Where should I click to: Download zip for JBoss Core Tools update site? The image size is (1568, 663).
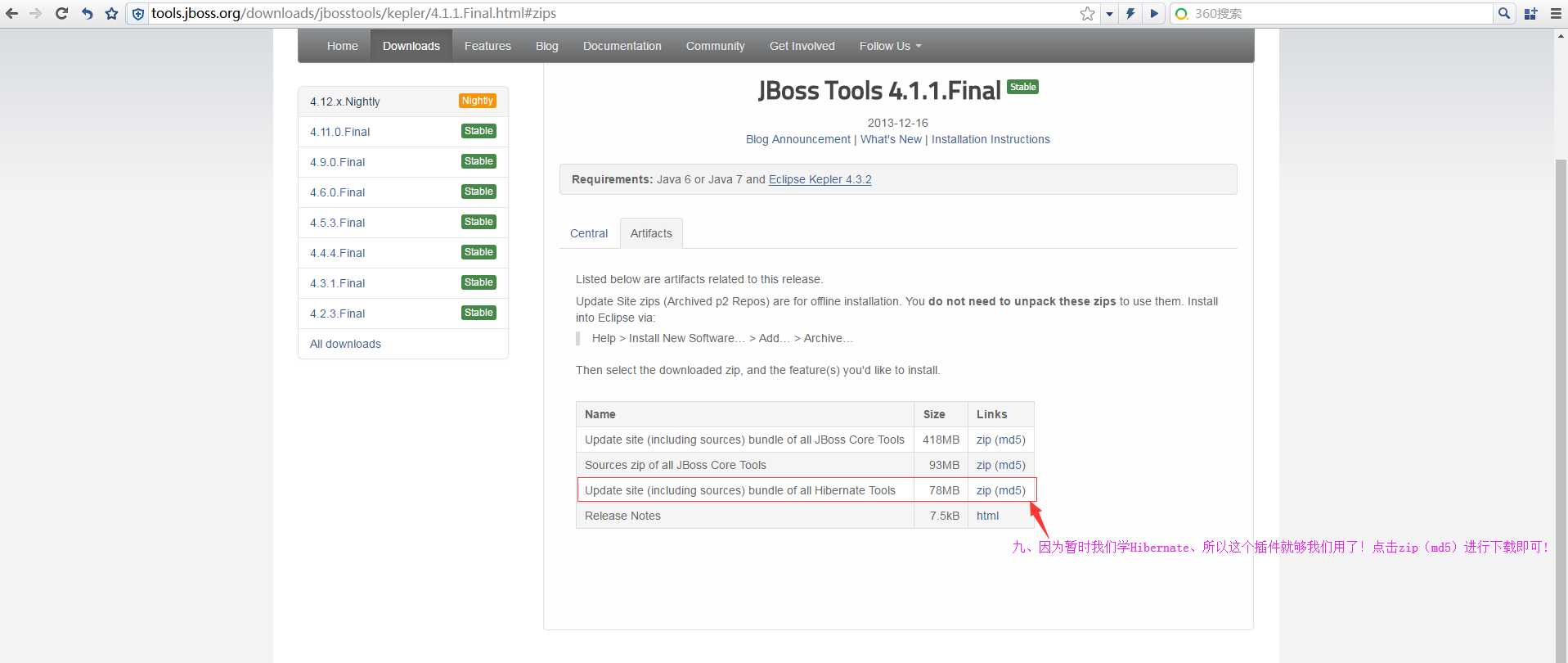coord(983,440)
